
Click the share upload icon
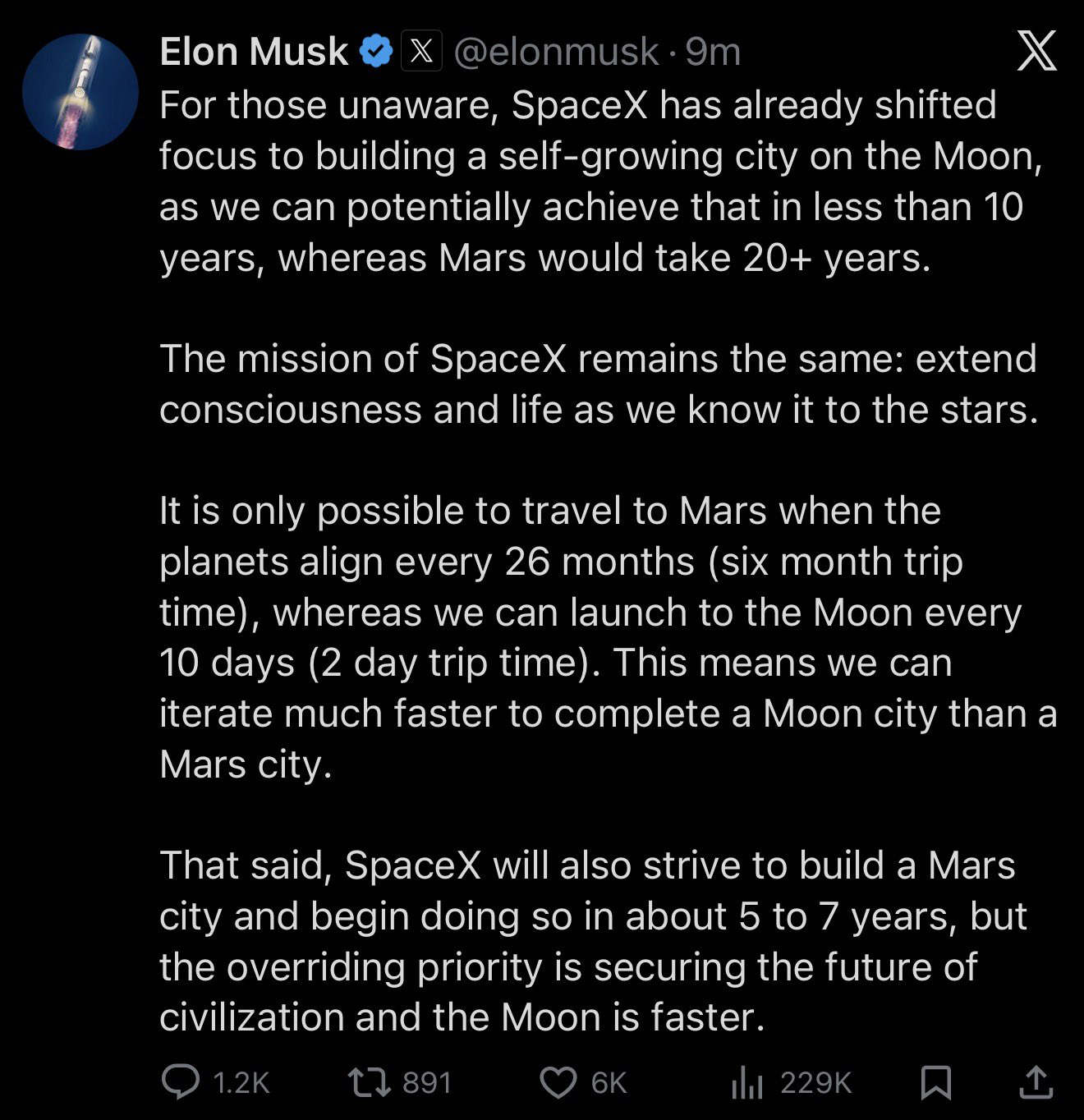point(1036,1082)
